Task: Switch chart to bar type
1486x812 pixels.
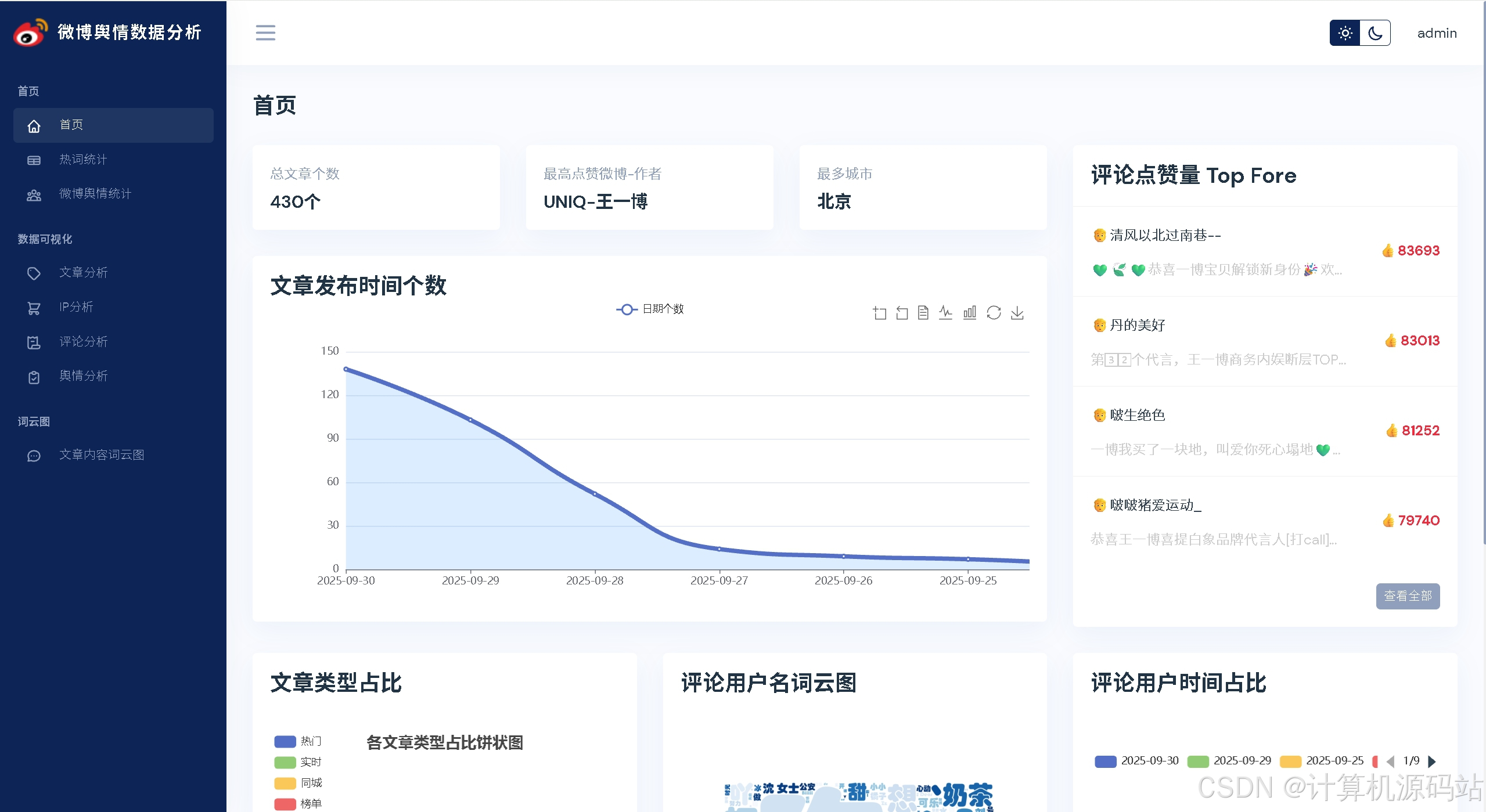Action: click(969, 313)
